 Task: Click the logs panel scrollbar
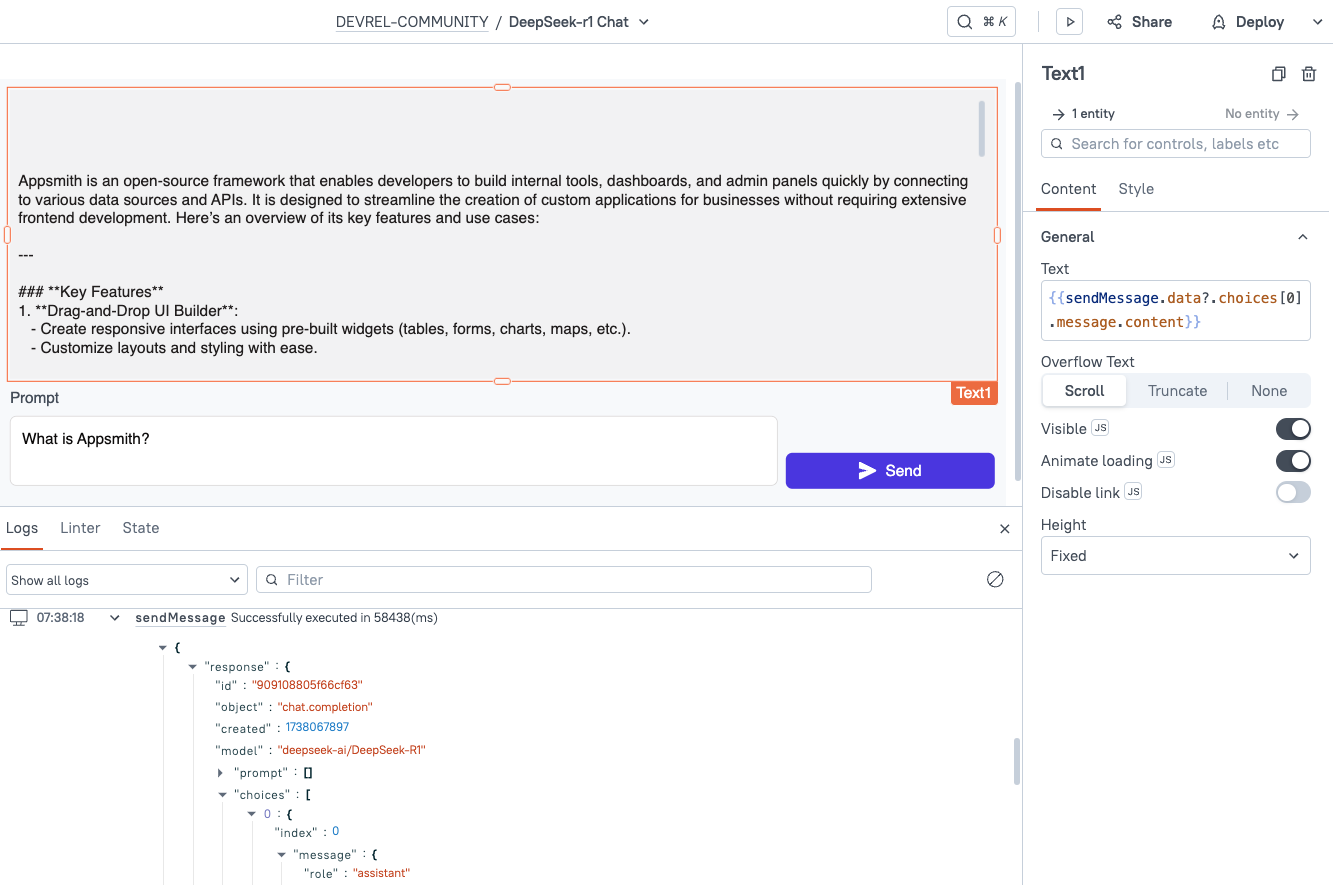(x=1017, y=762)
